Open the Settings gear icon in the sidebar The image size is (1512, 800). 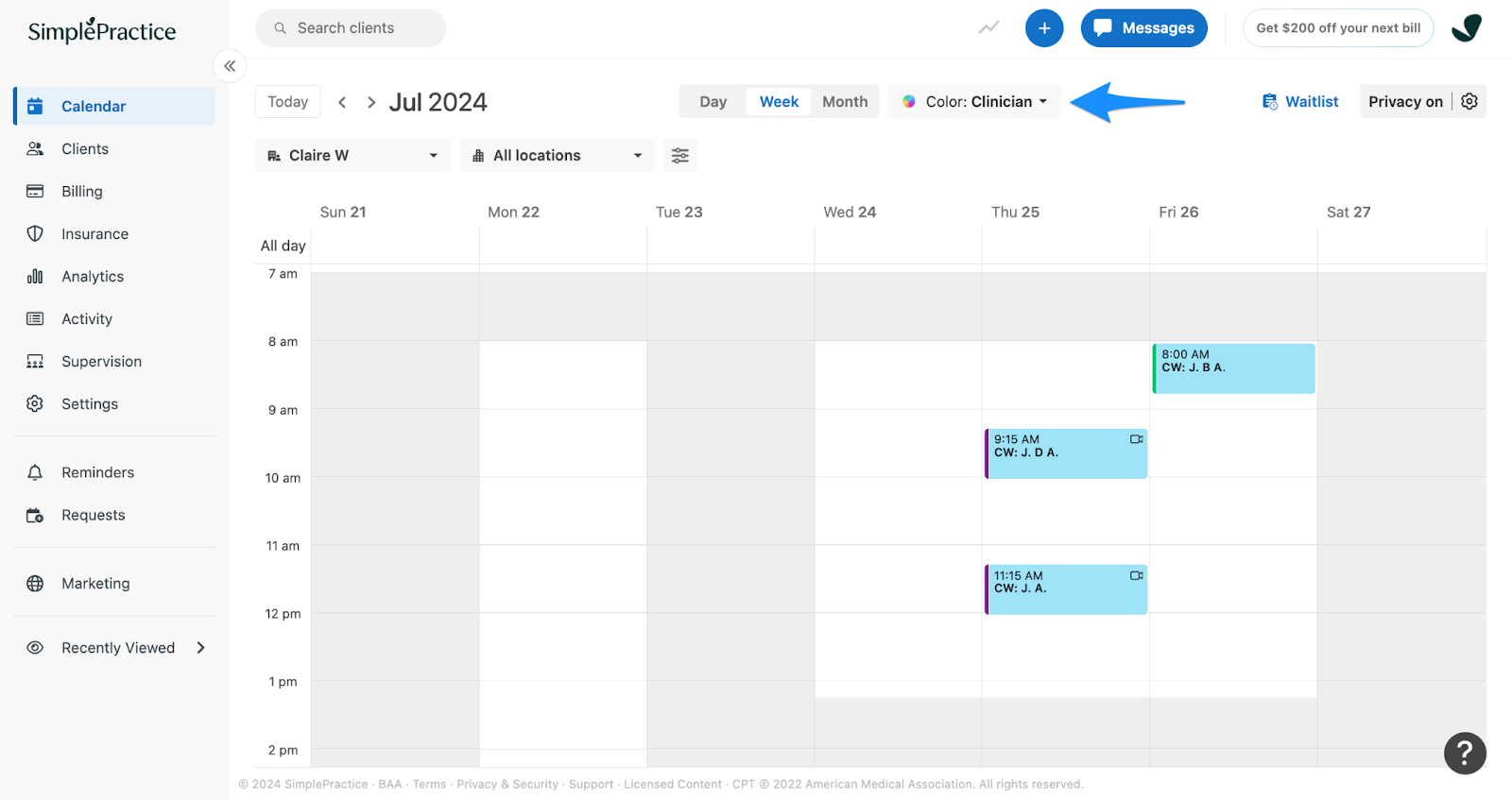(35, 403)
